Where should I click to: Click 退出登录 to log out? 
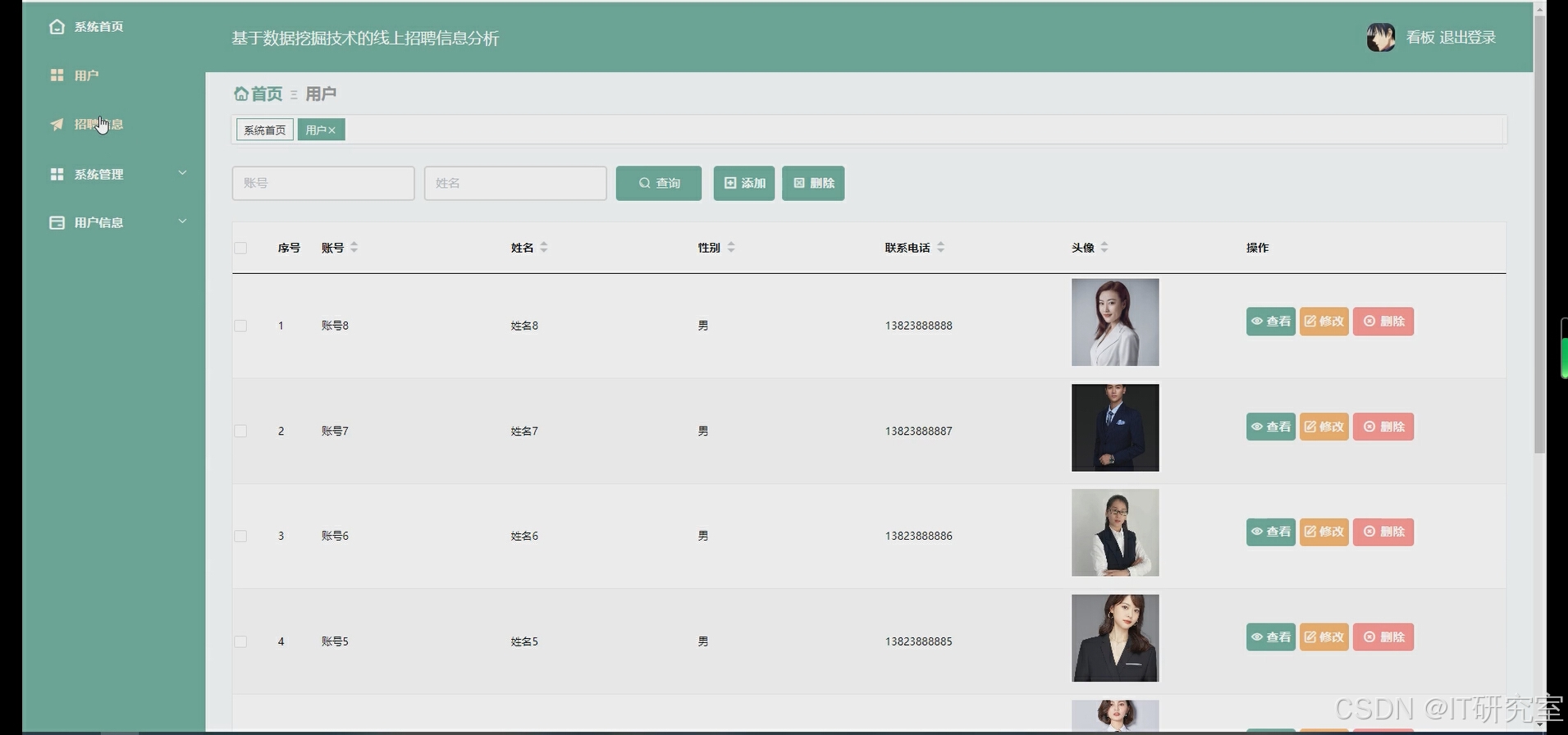pos(1468,38)
